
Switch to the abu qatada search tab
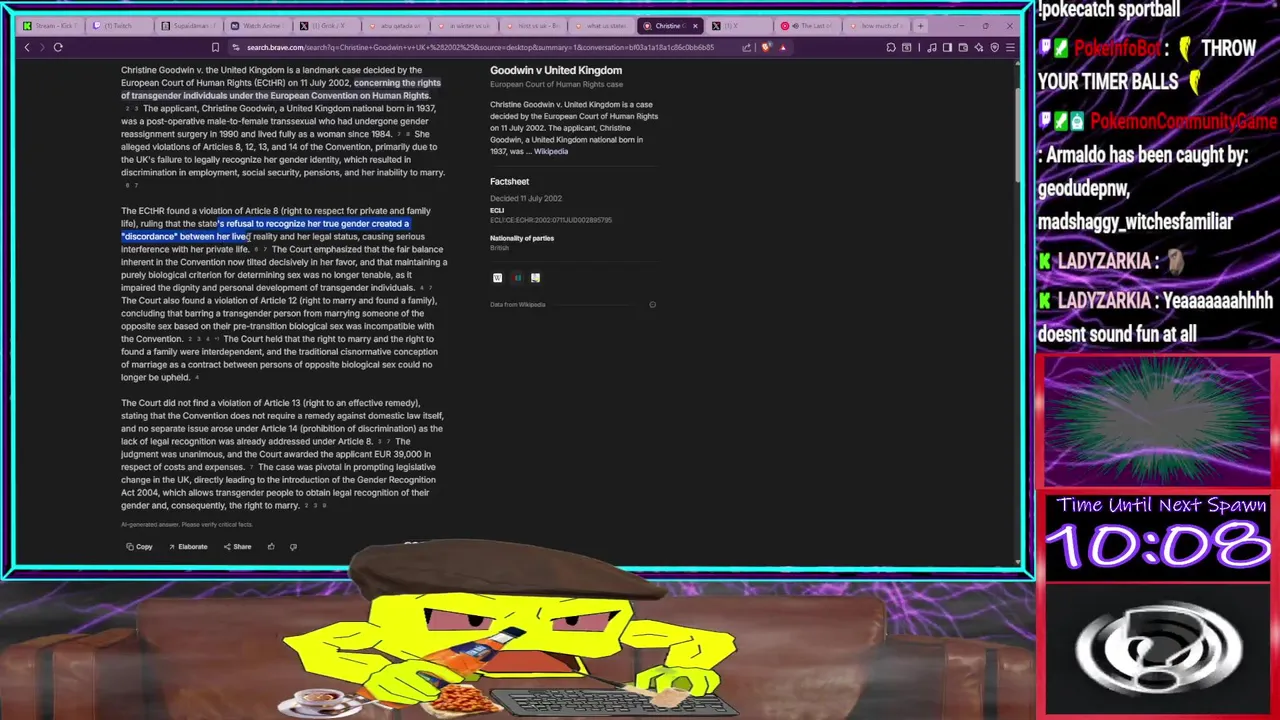pyautogui.click(x=396, y=25)
